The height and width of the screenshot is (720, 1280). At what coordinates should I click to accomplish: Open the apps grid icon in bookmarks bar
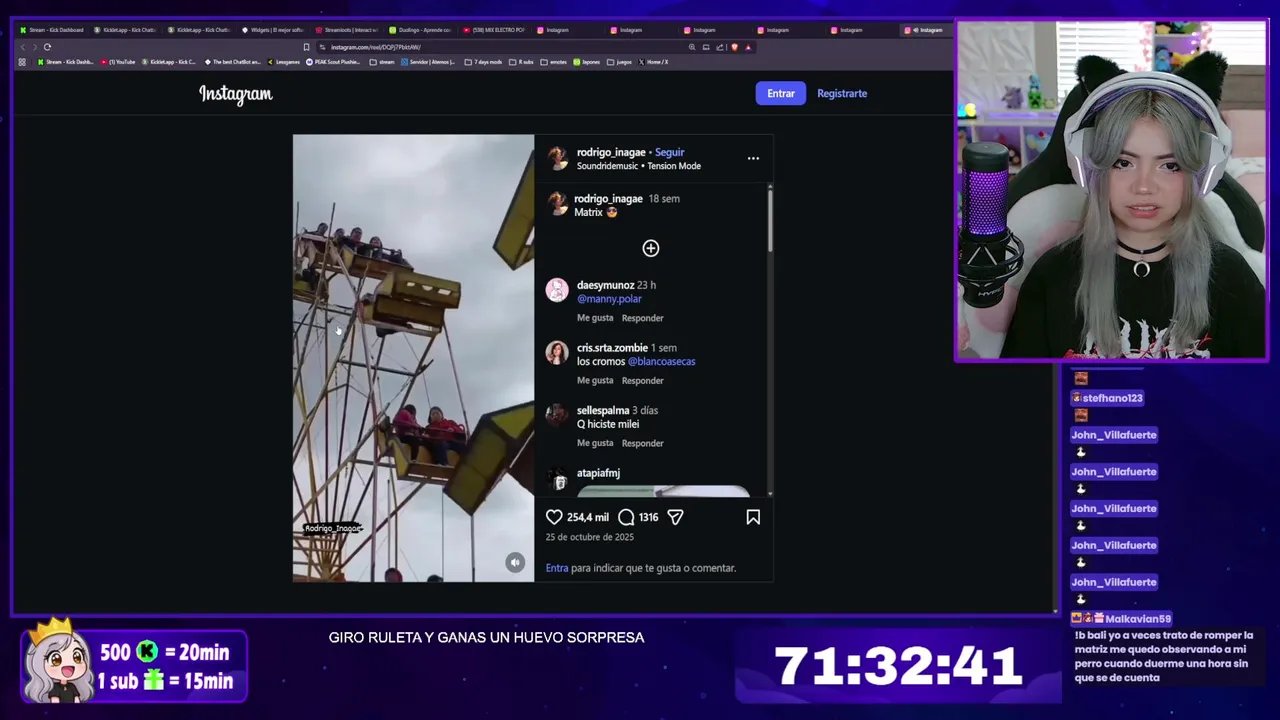click(22, 62)
